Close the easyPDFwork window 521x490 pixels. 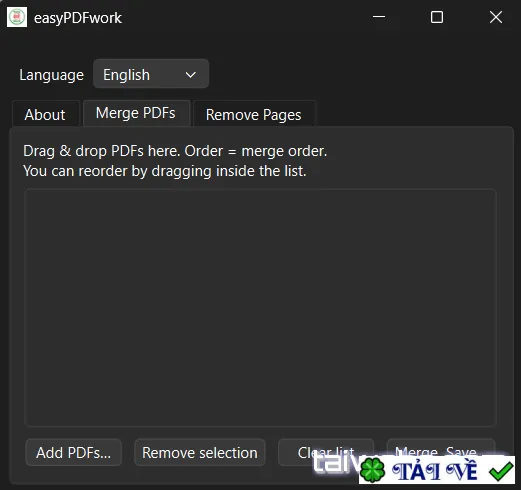click(x=496, y=17)
